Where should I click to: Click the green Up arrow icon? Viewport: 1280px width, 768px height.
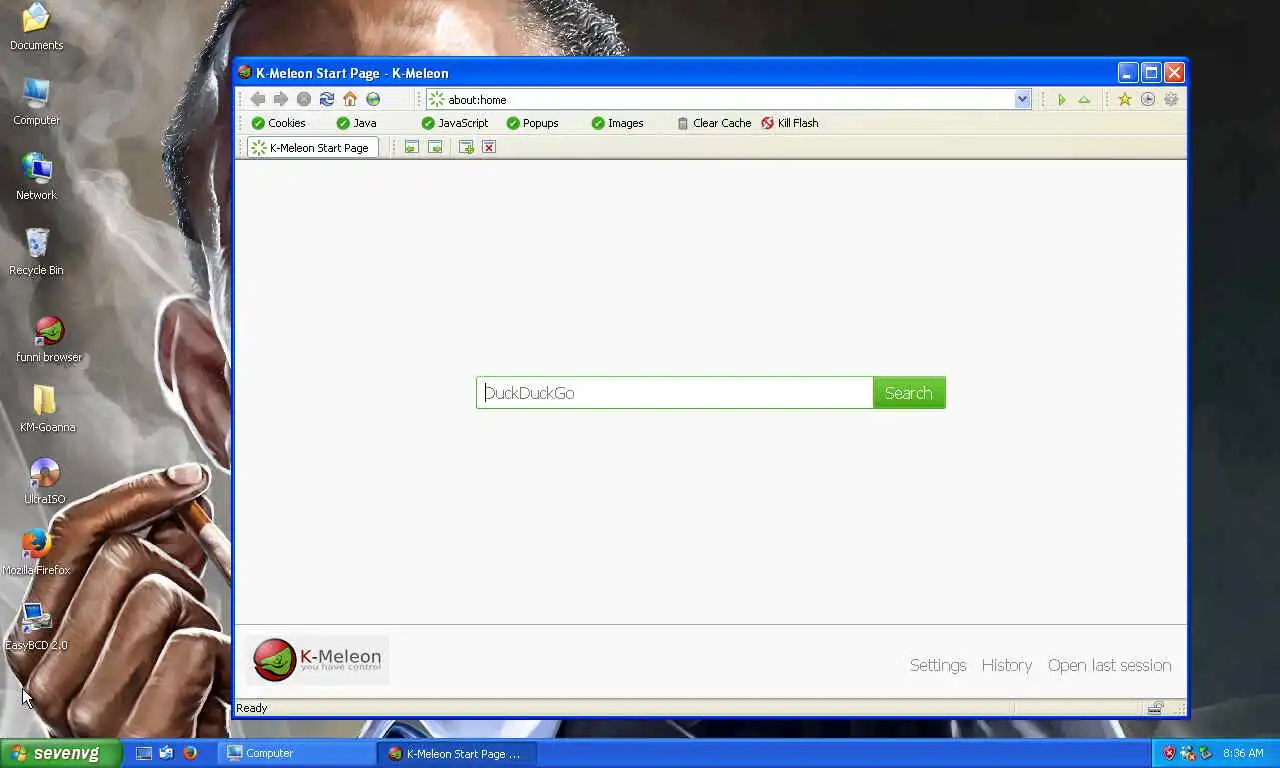[x=1084, y=99]
